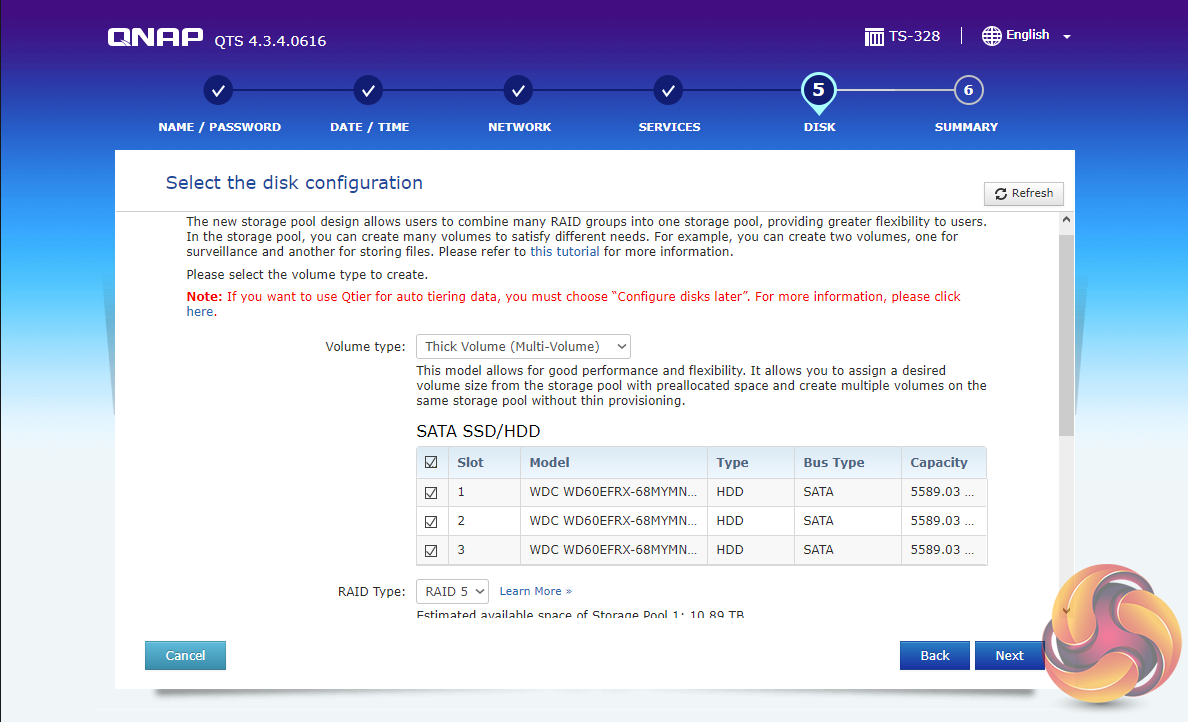Click the globe language icon
1188x722 pixels.
(992, 36)
